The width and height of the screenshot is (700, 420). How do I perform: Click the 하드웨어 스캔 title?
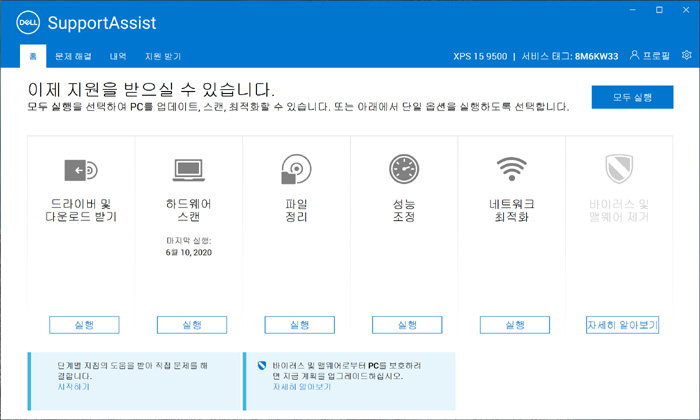(189, 210)
